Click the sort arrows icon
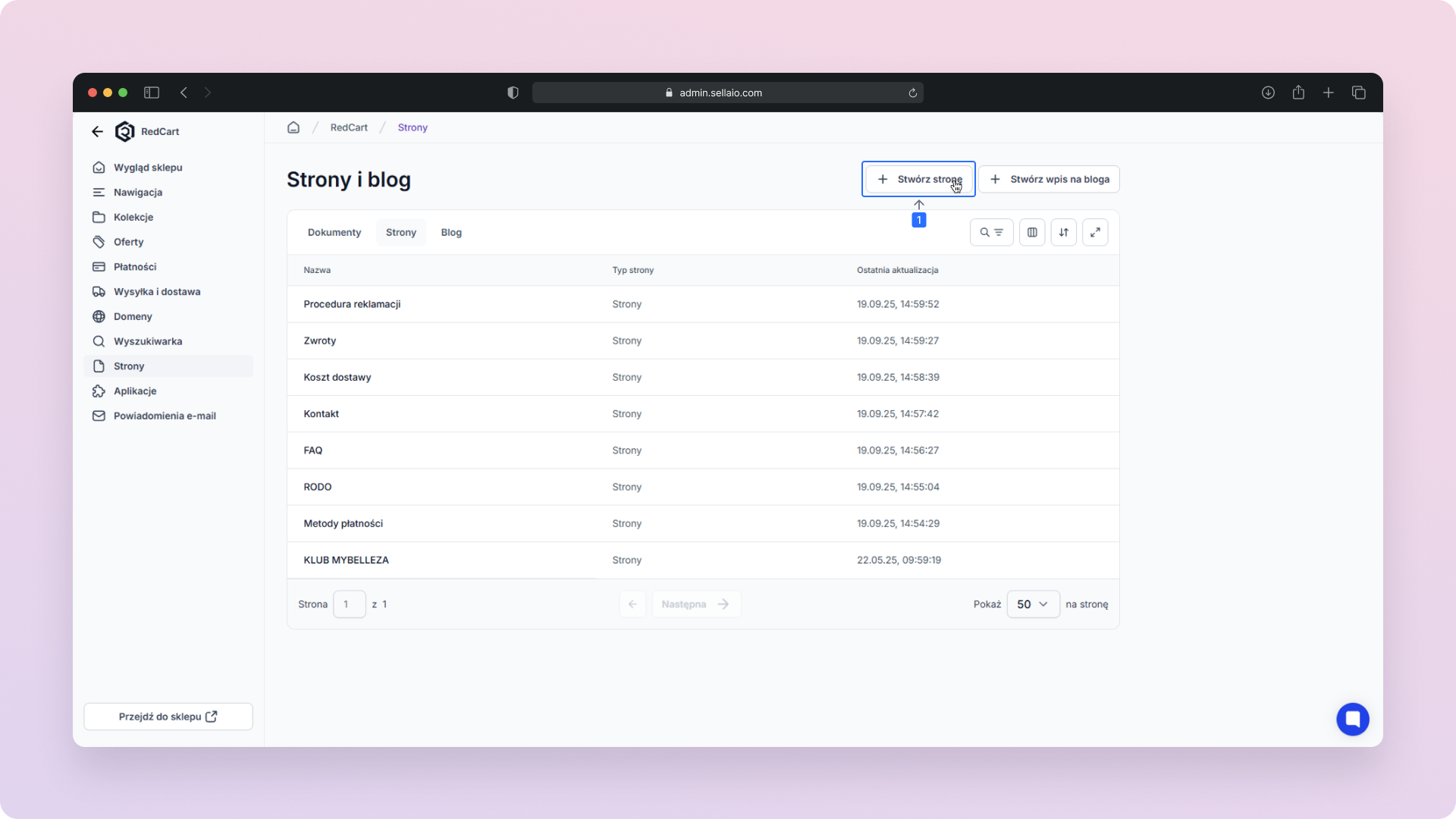Image resolution: width=1456 pixels, height=819 pixels. pyautogui.click(x=1063, y=232)
